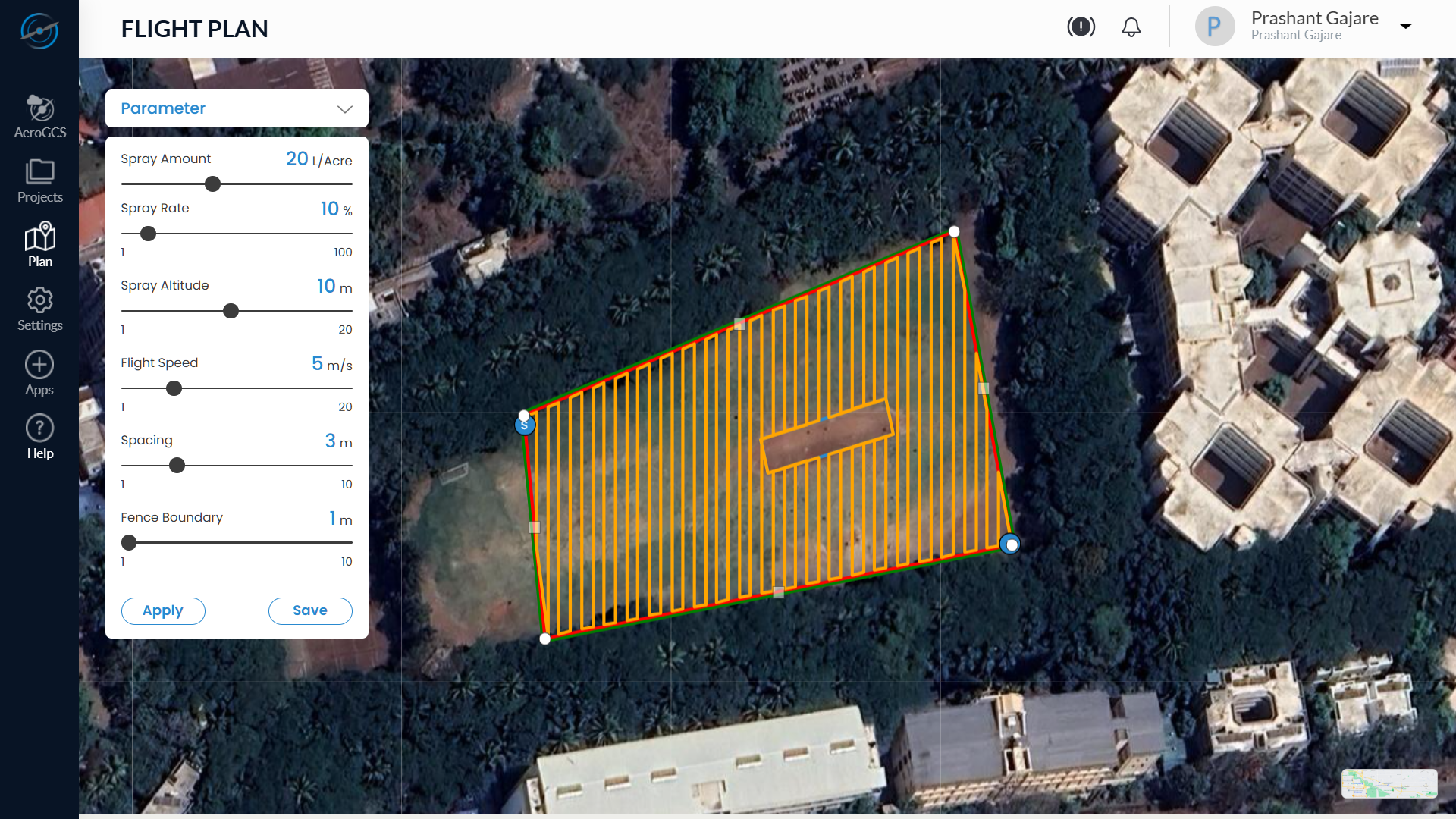Viewport: 1456px width, 819px height.
Task: Click the Flight Speed slider handle
Action: point(174,388)
